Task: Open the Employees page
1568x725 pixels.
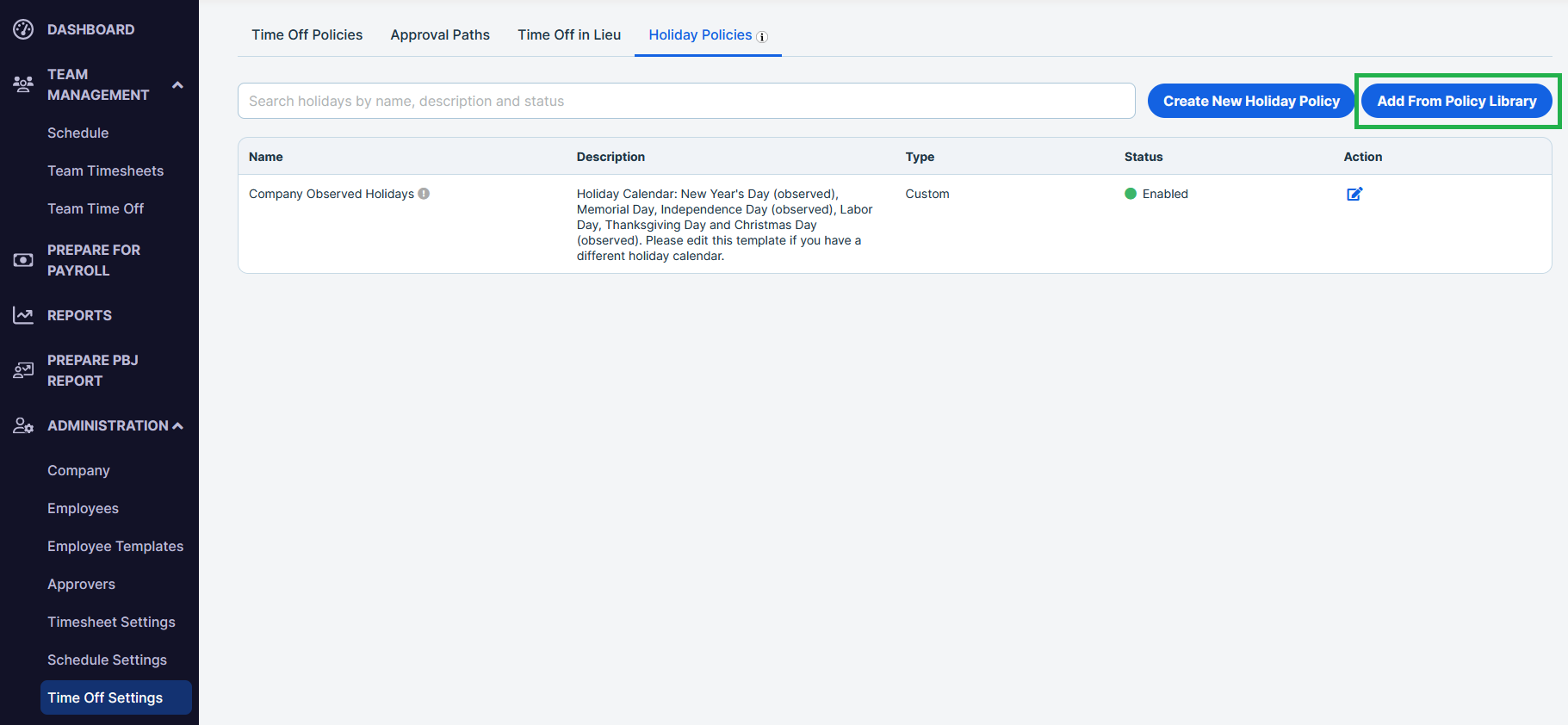Action: 83,508
